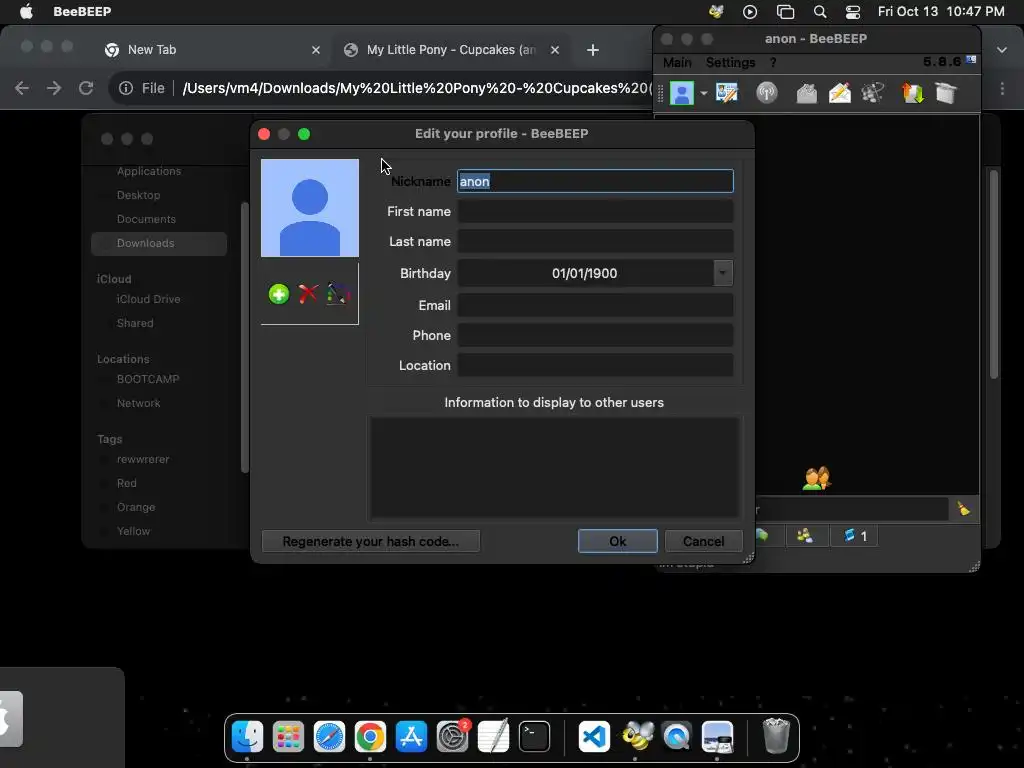Open a new Chrome tab with plus button
This screenshot has width=1024, height=768.
click(592, 50)
